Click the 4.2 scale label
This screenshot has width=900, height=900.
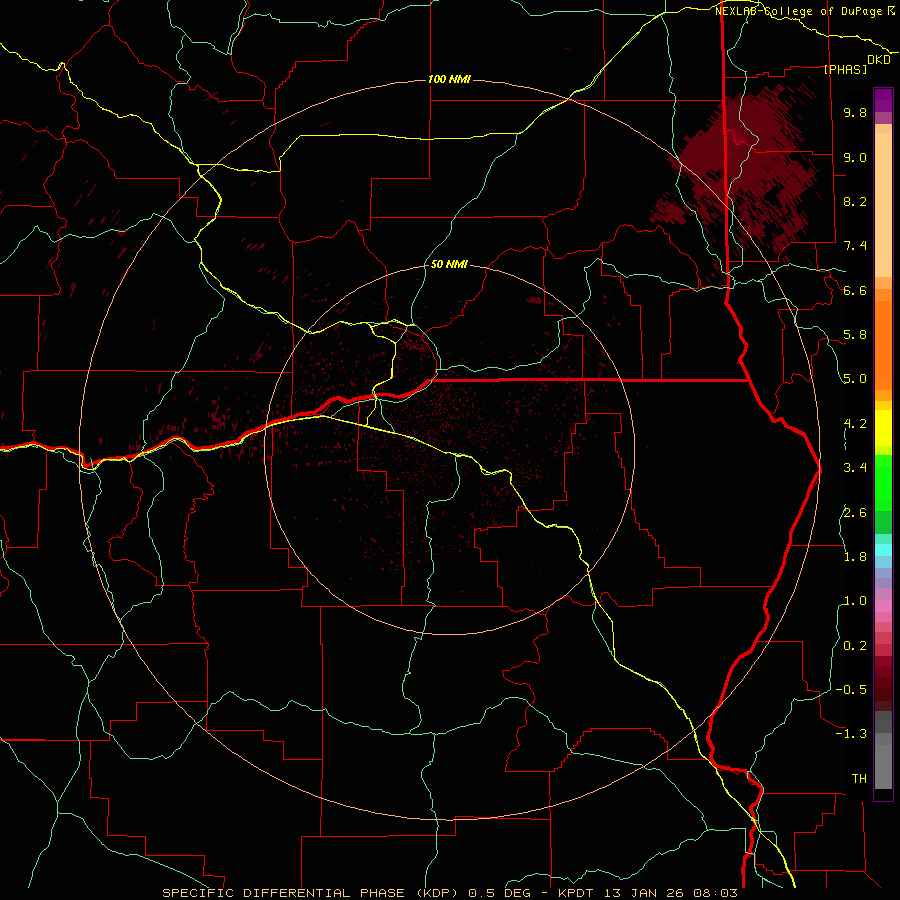pyautogui.click(x=855, y=424)
